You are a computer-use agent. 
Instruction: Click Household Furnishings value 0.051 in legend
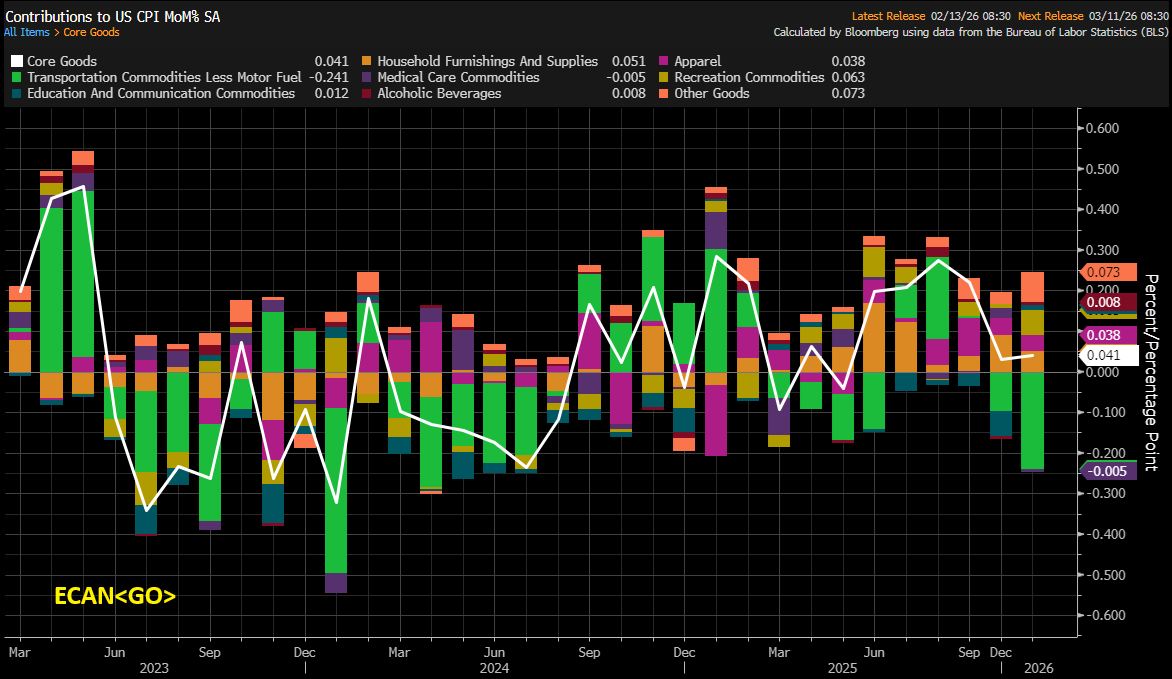629,61
